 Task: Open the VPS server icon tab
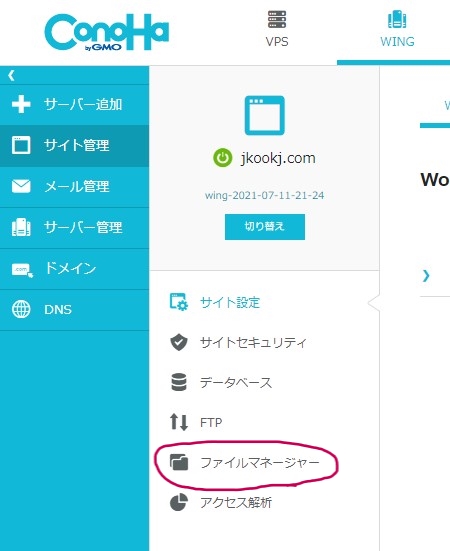coord(277,19)
